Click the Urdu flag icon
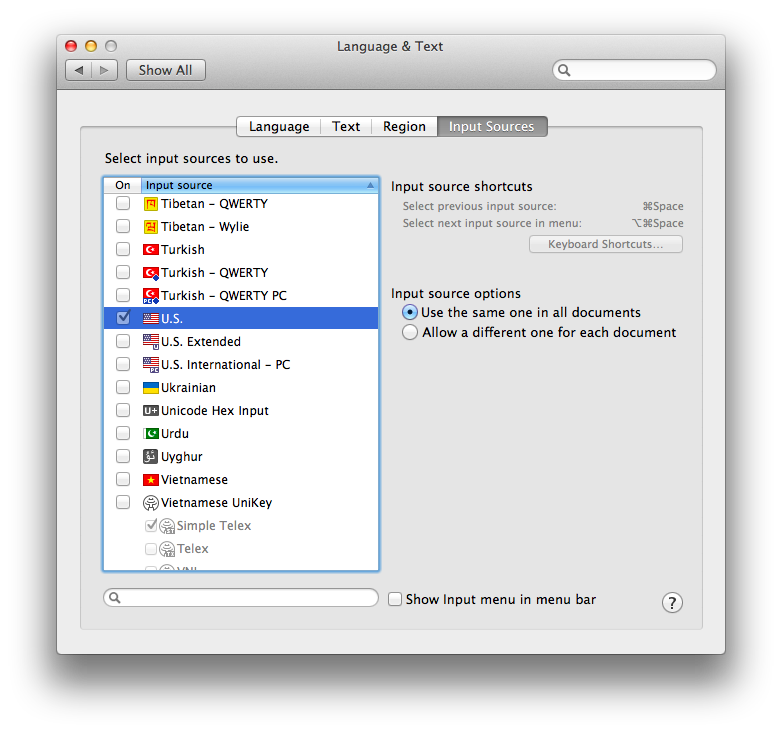782x733 pixels. click(151, 433)
